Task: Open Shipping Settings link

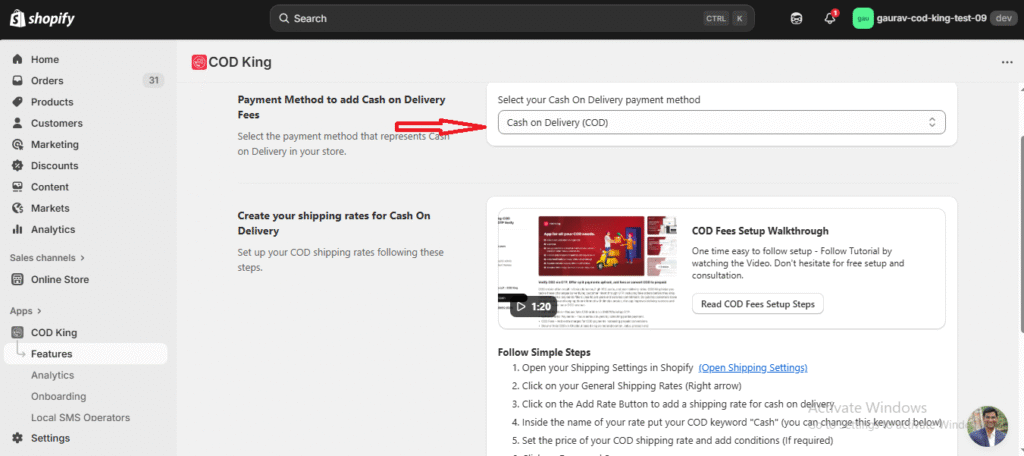Action: 752,368
